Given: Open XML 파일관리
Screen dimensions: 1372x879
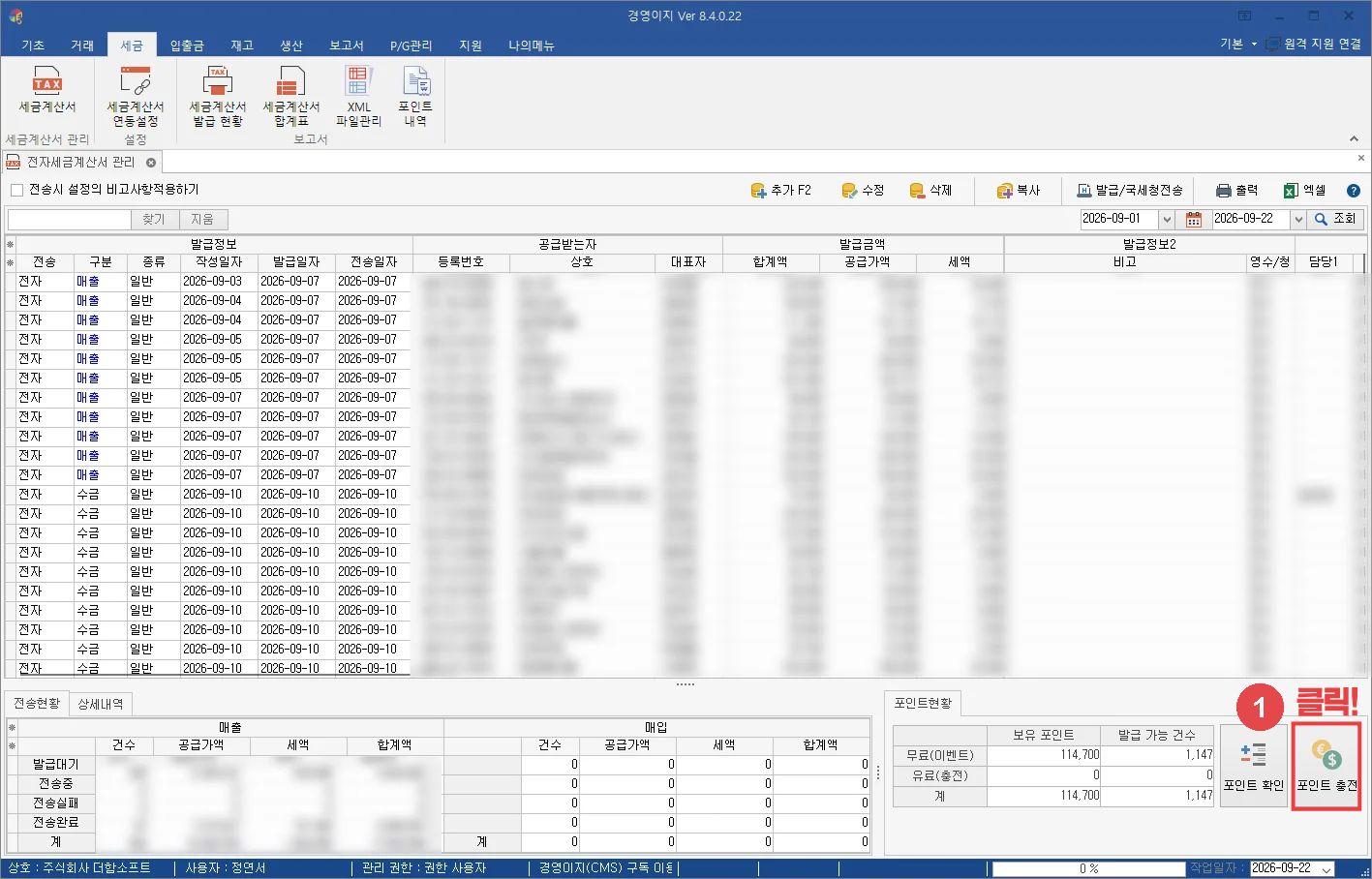Looking at the screenshot, I should point(359,97).
